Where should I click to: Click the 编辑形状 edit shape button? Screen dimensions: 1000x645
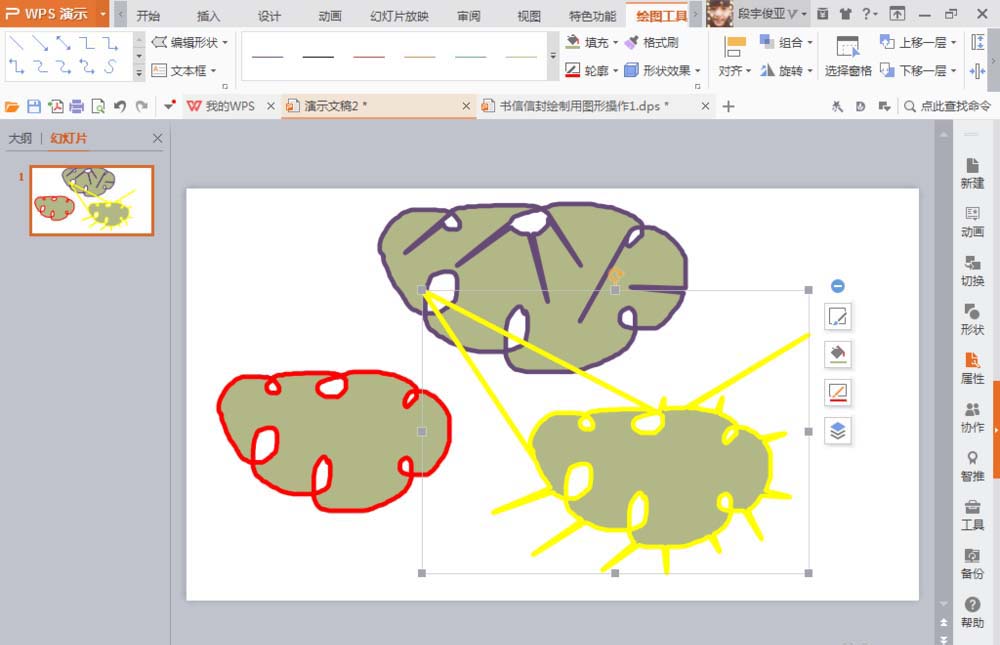coord(190,43)
